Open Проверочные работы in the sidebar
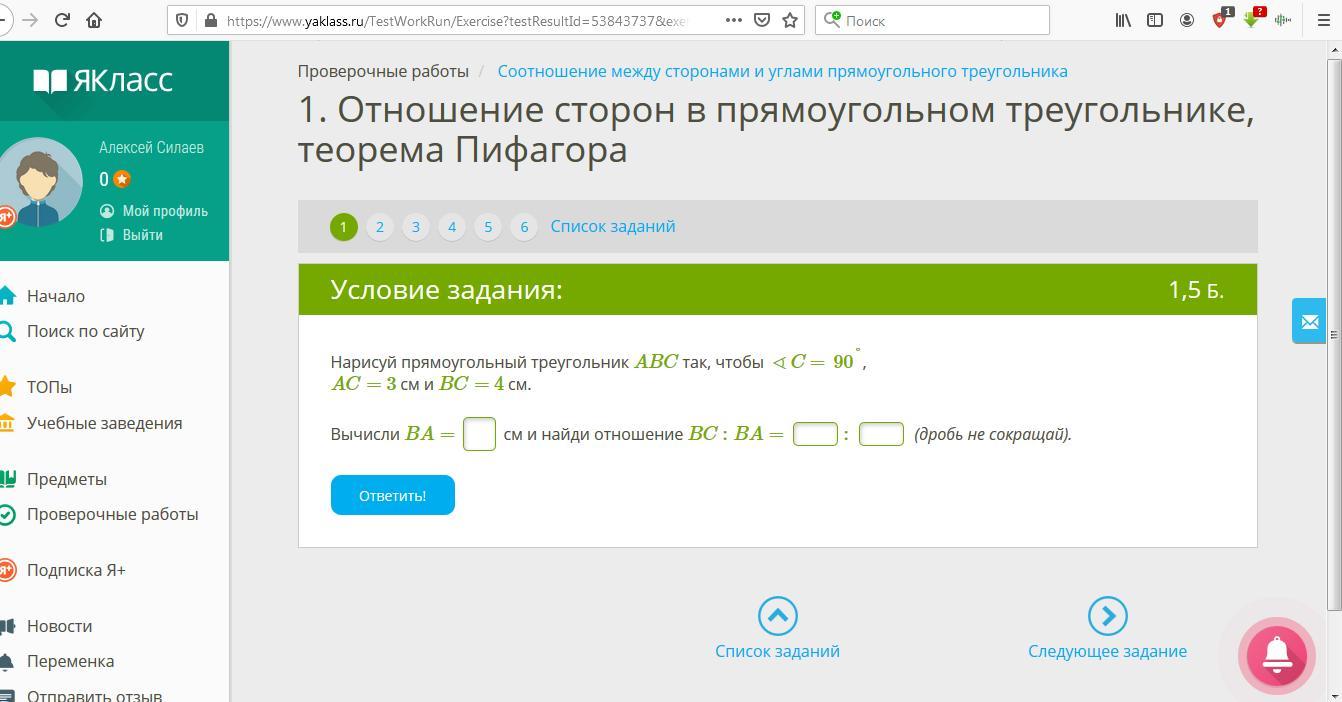 pyautogui.click(x=113, y=514)
